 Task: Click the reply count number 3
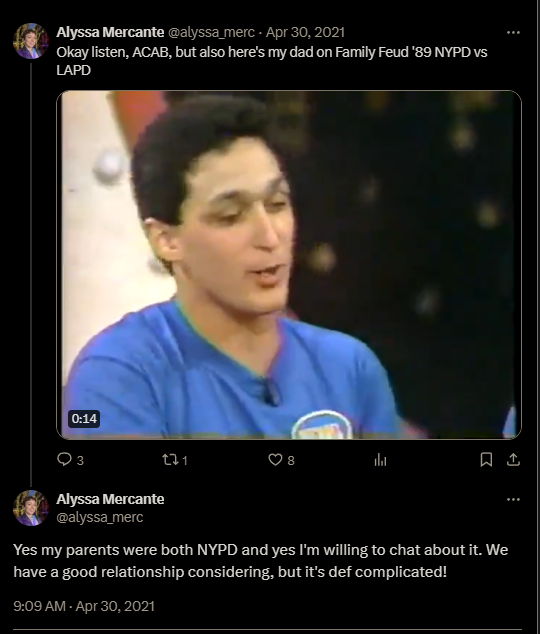point(80,460)
